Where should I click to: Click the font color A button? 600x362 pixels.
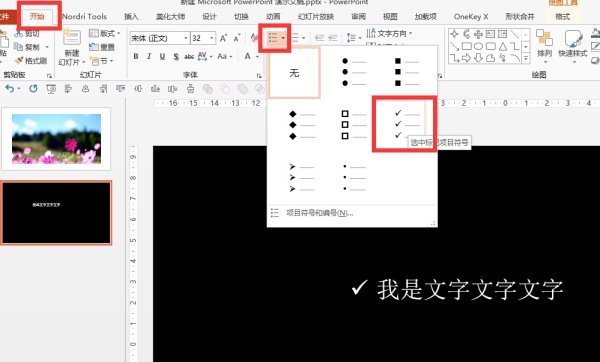pos(248,56)
